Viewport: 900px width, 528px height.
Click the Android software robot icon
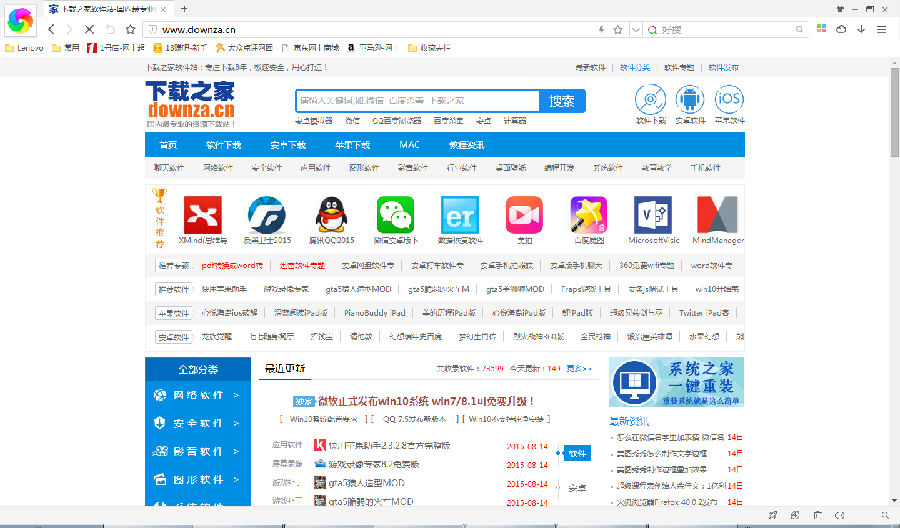click(689, 99)
